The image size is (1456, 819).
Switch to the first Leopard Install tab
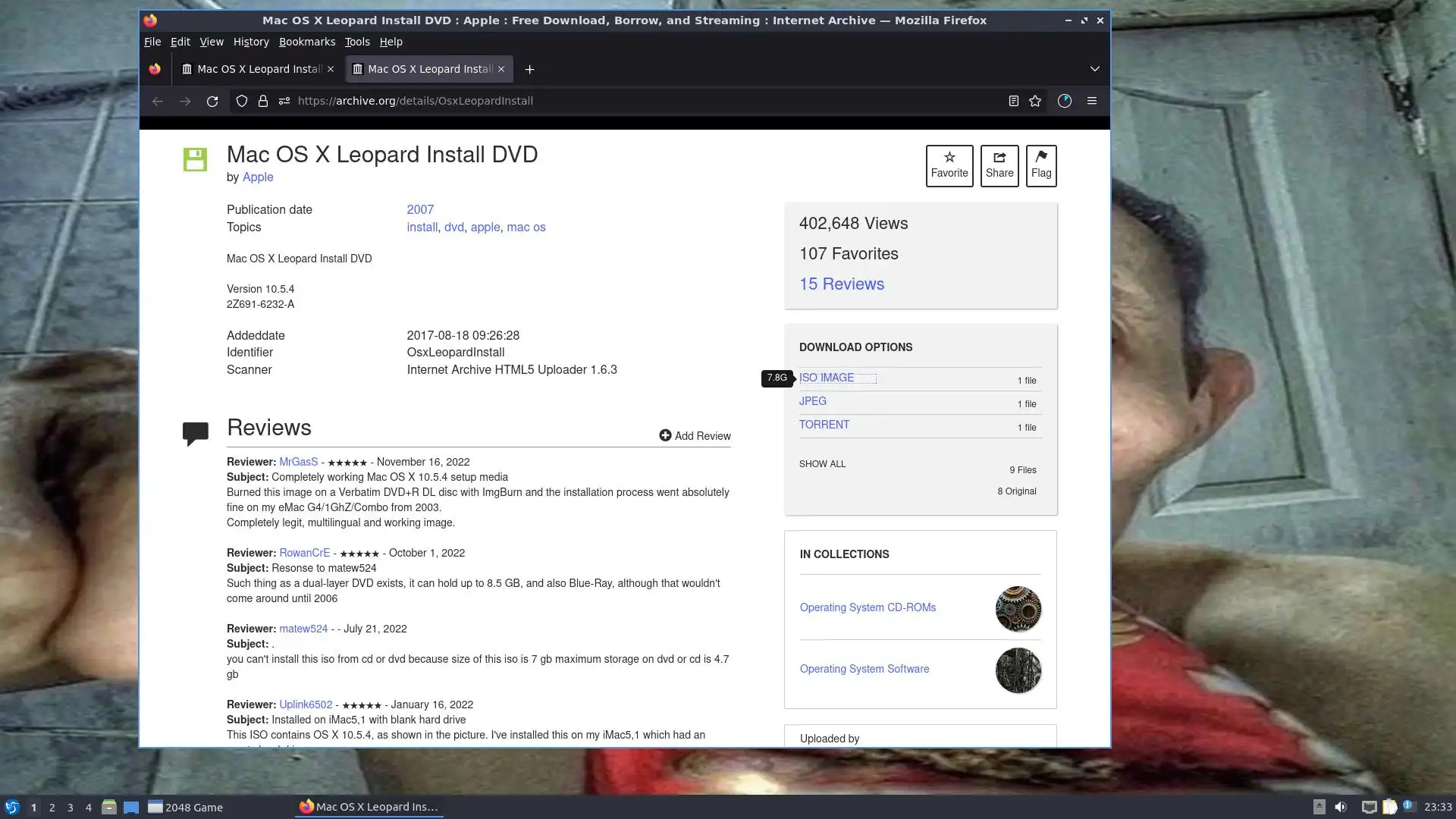258,69
